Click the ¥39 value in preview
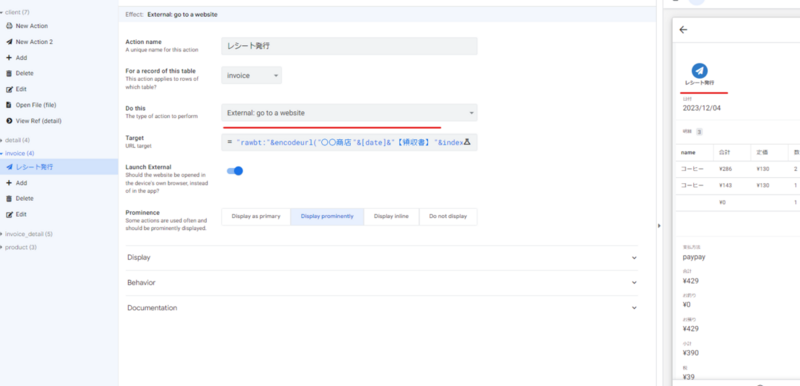The height and width of the screenshot is (386, 800). 689,377
